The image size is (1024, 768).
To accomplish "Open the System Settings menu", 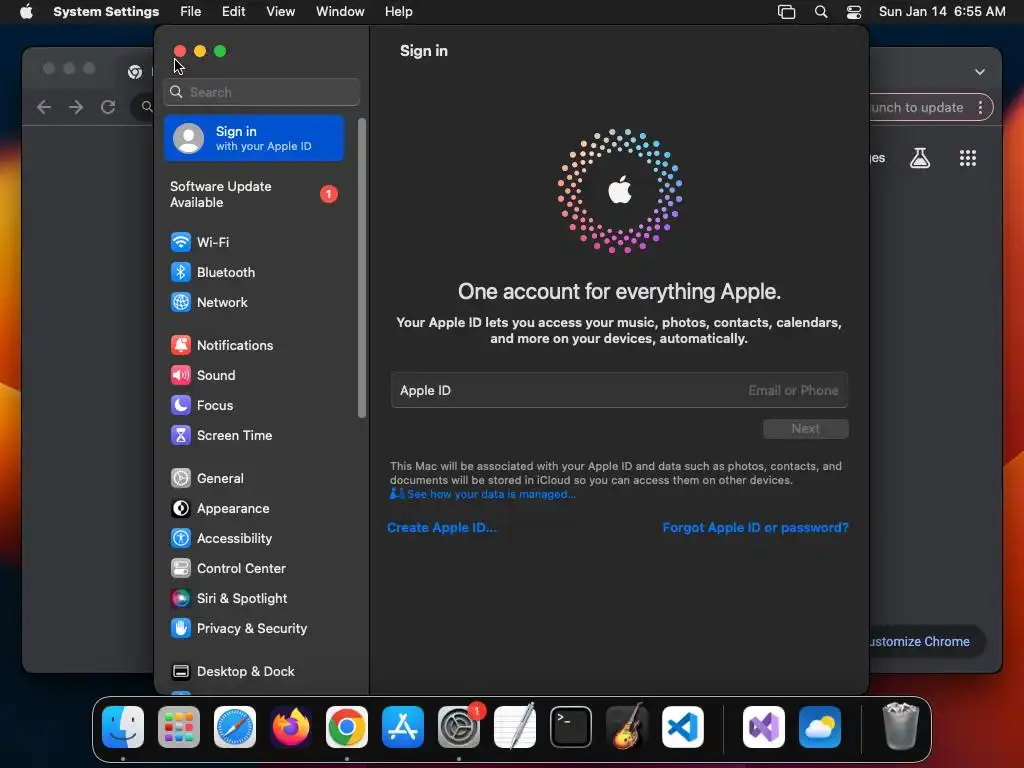I will 106,12.
